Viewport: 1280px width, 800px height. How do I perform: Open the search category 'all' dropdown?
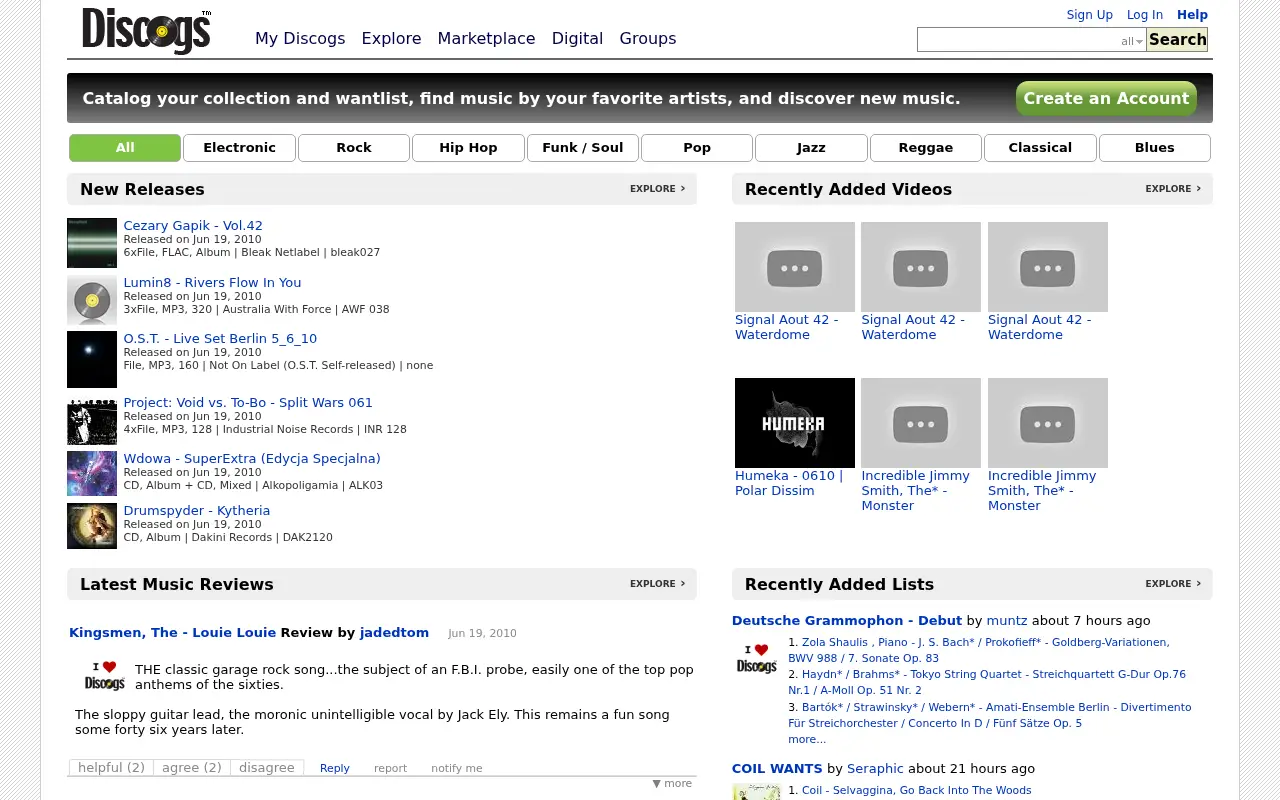[1132, 41]
